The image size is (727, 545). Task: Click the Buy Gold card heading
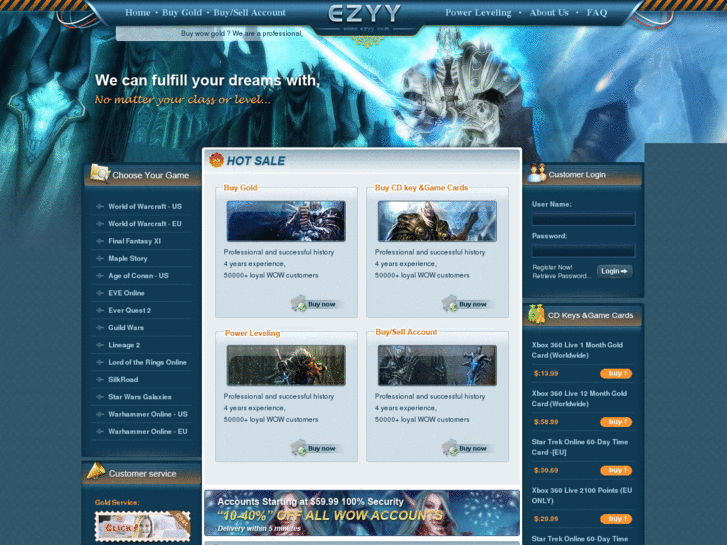pyautogui.click(x=240, y=187)
